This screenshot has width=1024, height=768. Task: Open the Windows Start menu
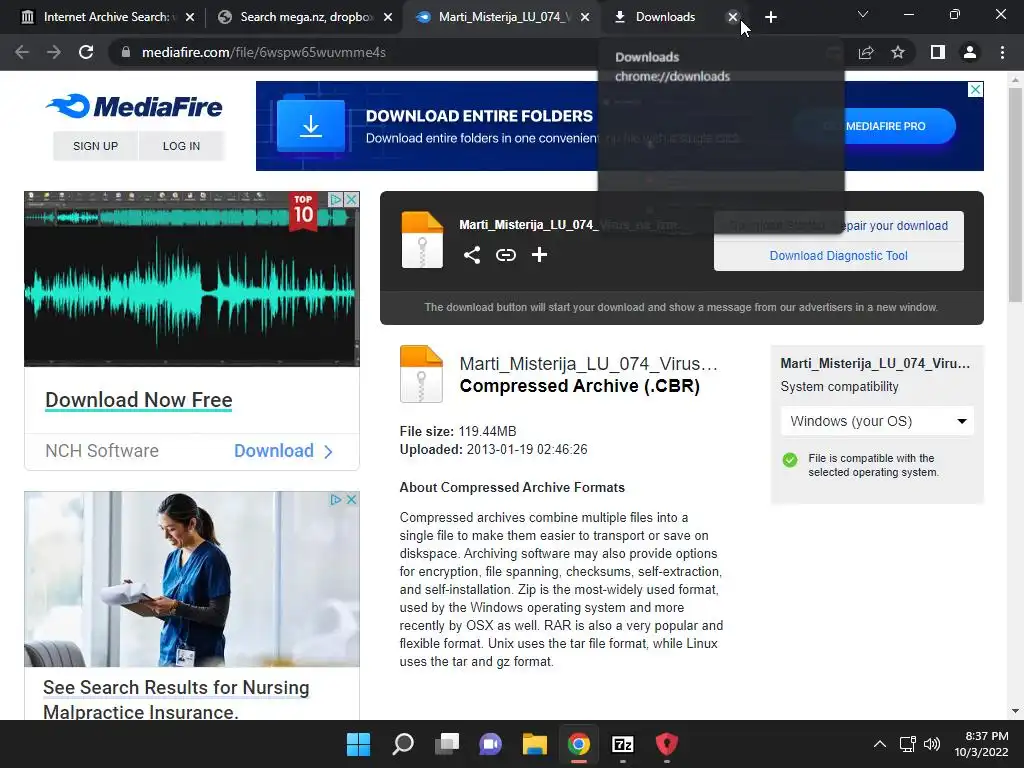(x=358, y=744)
